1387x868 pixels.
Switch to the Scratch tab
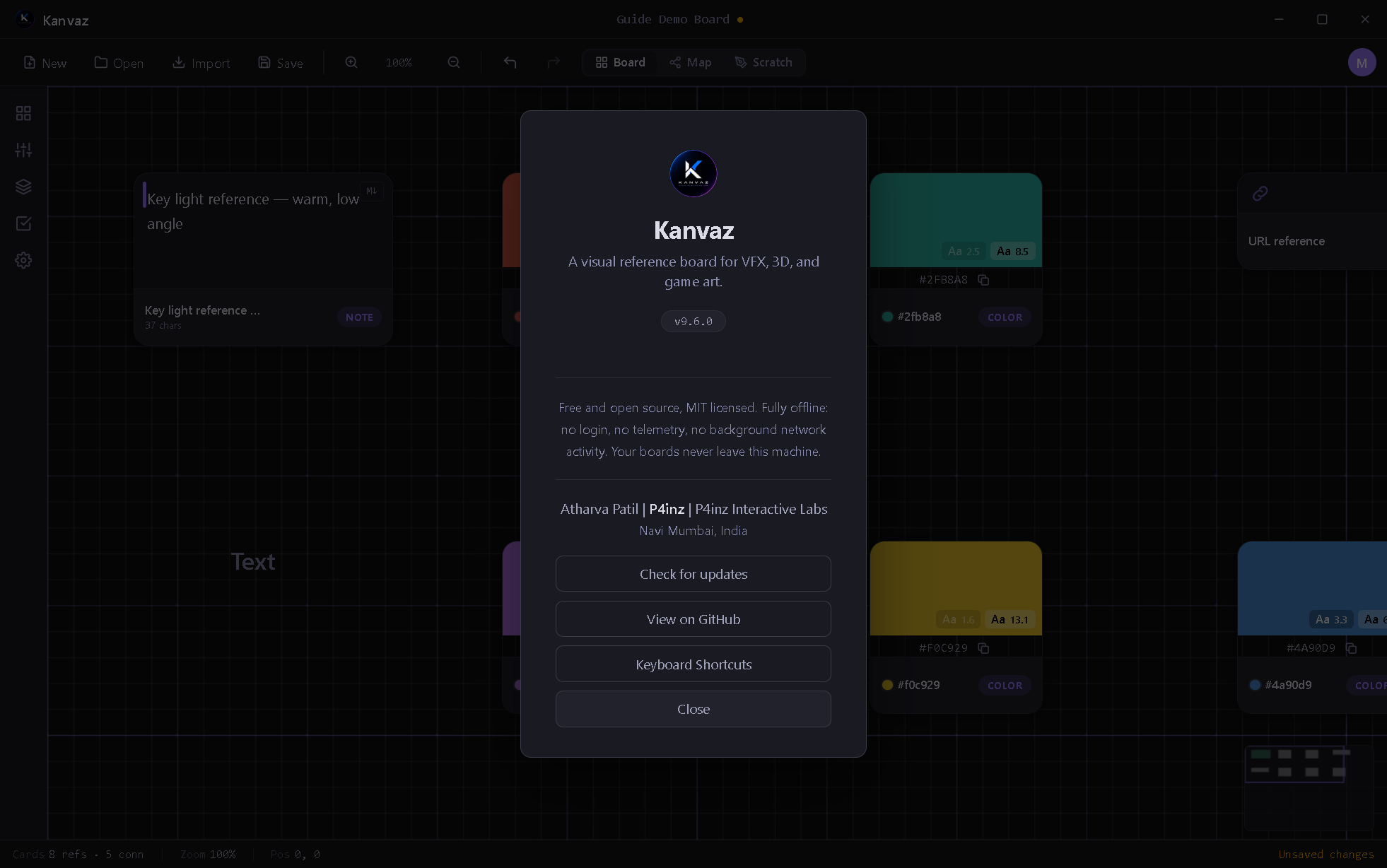click(x=763, y=62)
